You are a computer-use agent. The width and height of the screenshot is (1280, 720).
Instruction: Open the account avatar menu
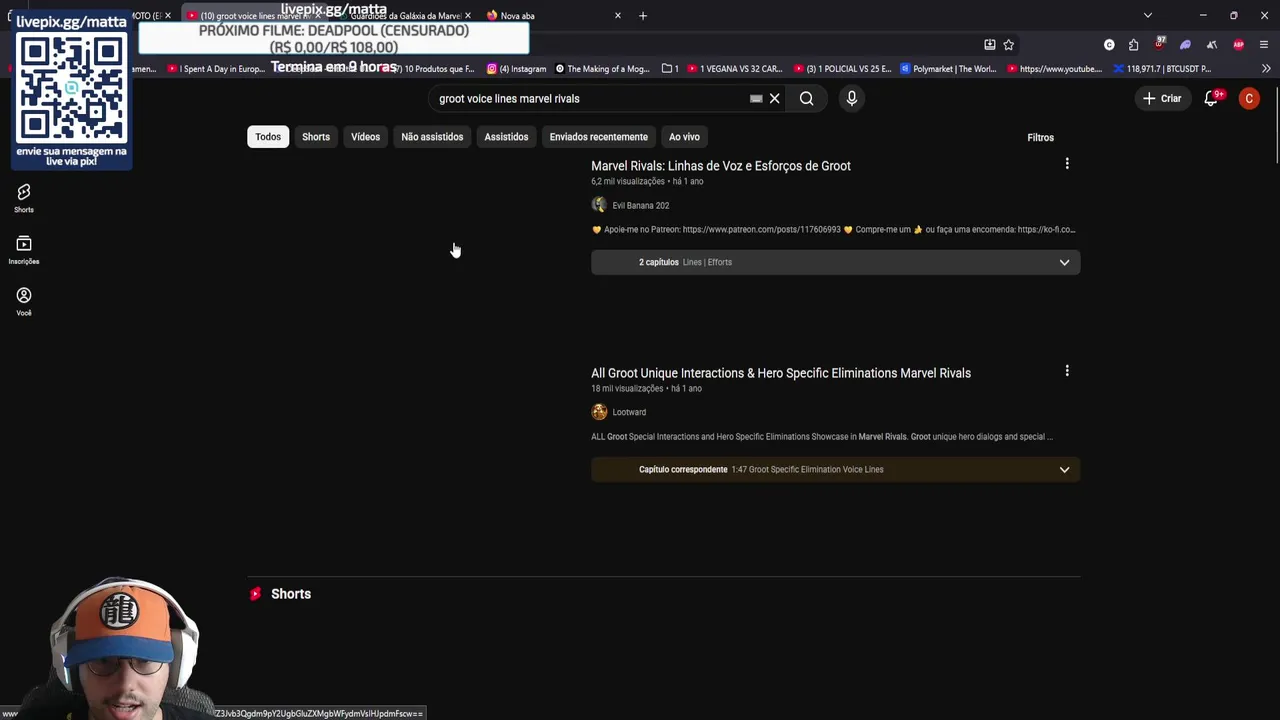click(1249, 98)
